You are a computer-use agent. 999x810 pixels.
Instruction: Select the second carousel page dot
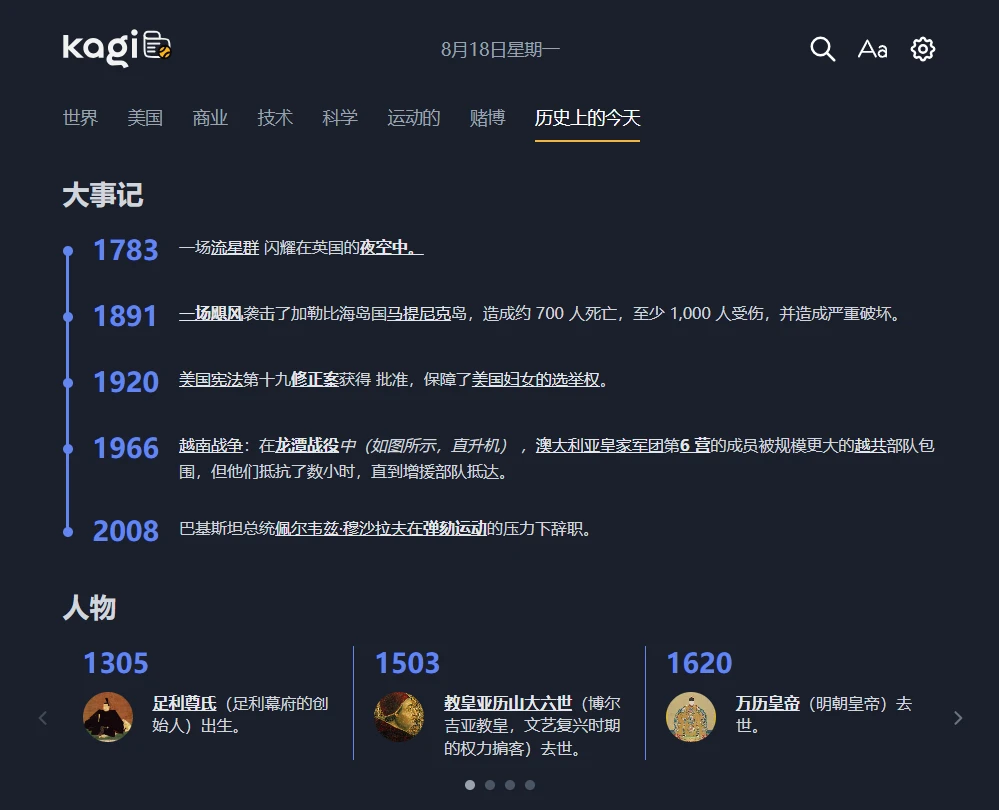tap(490, 785)
